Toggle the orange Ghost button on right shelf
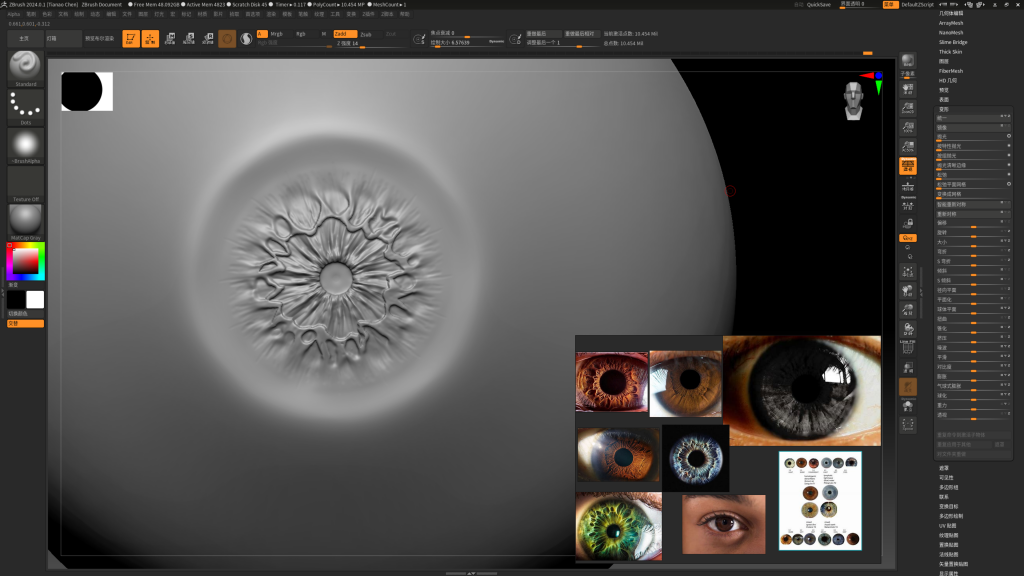The width and height of the screenshot is (1024, 576). point(908,387)
